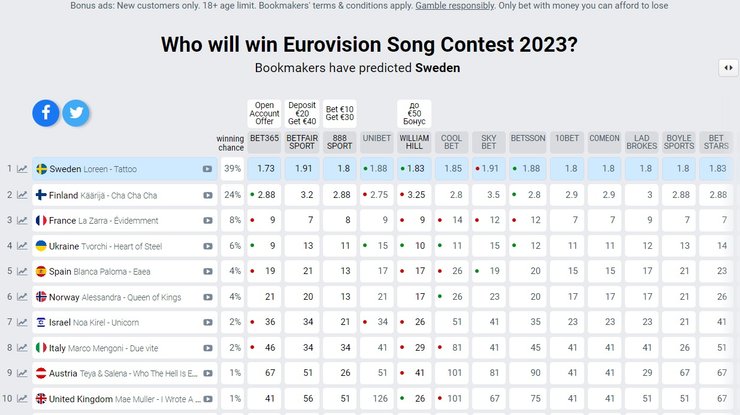The image size is (740, 415).
Task: Click the Unibet column header
Action: point(377,143)
